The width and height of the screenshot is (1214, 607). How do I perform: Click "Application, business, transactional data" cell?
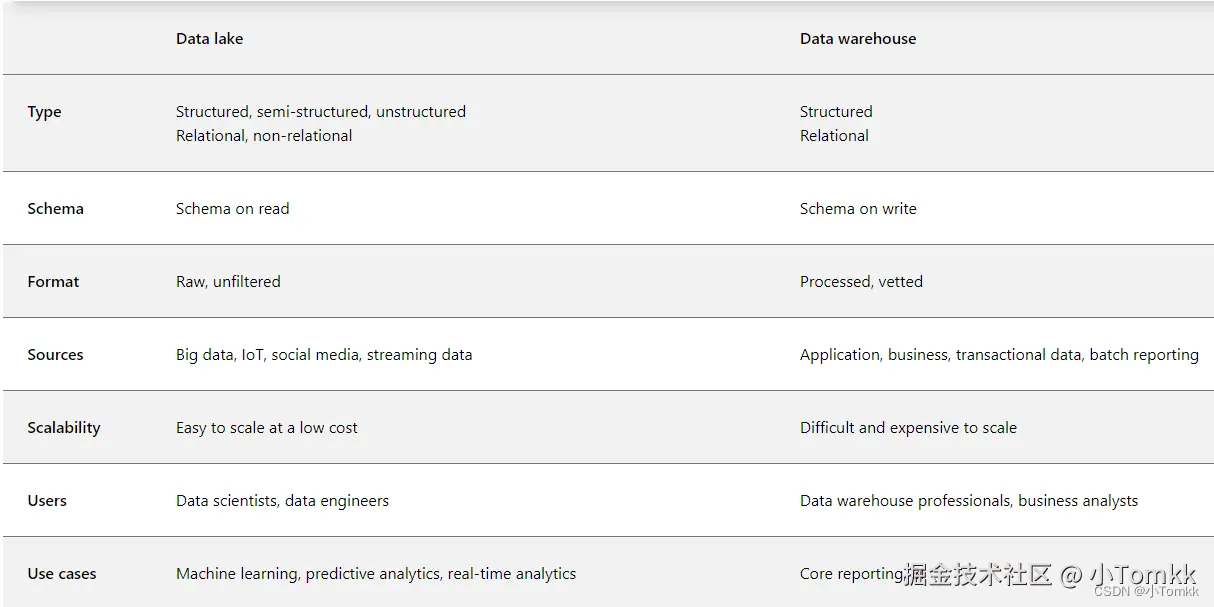point(998,355)
